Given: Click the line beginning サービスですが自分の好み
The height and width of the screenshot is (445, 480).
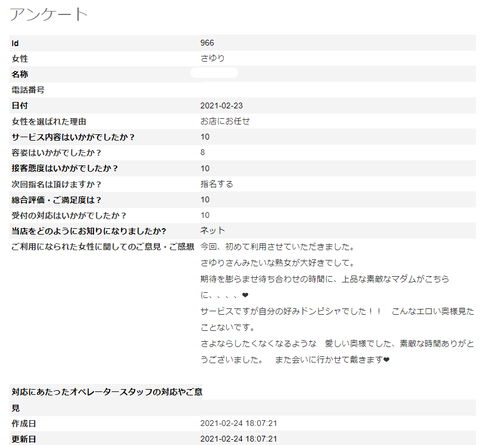Looking at the screenshot, I should 337,312.
